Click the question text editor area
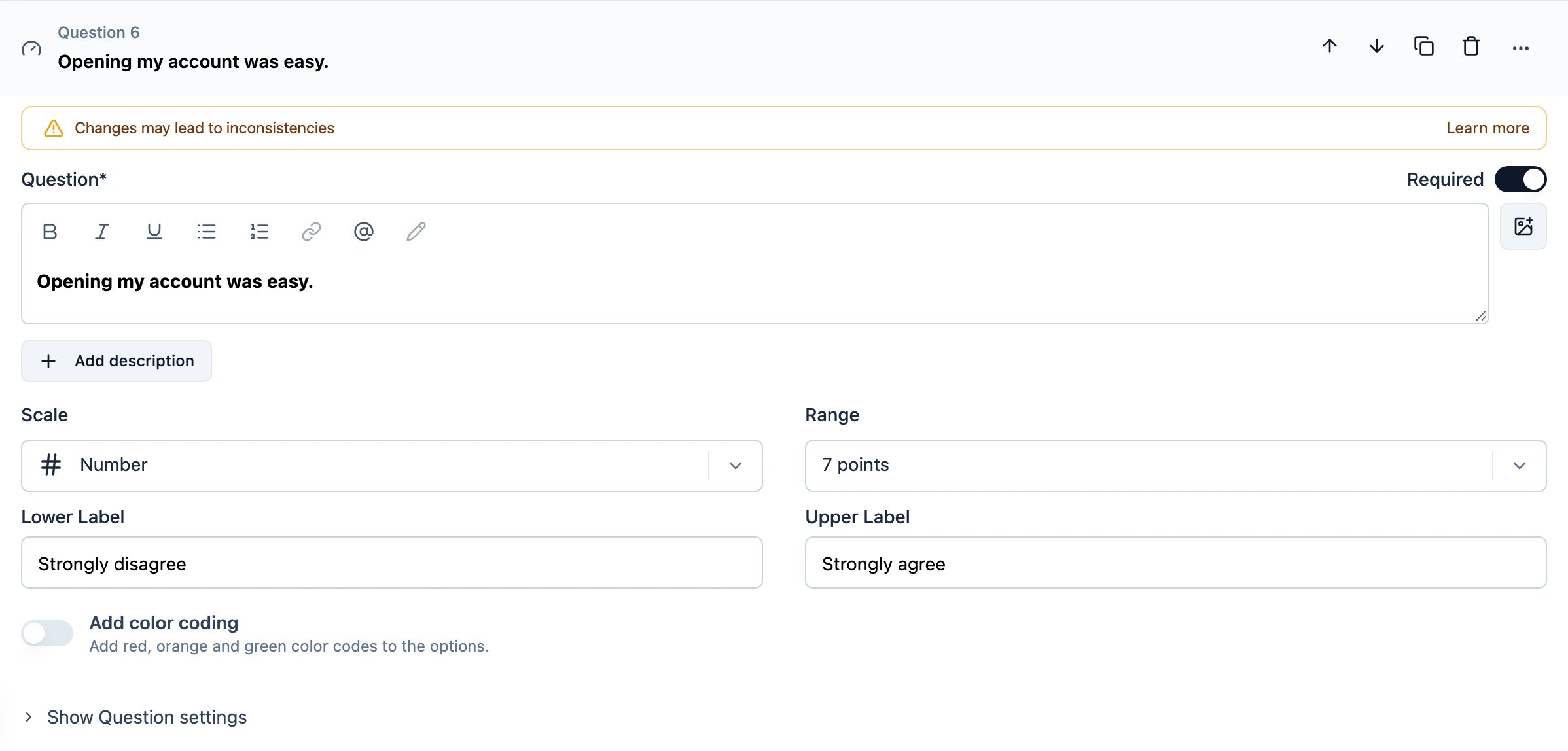Viewport: 1568px width, 751px height. (x=755, y=283)
